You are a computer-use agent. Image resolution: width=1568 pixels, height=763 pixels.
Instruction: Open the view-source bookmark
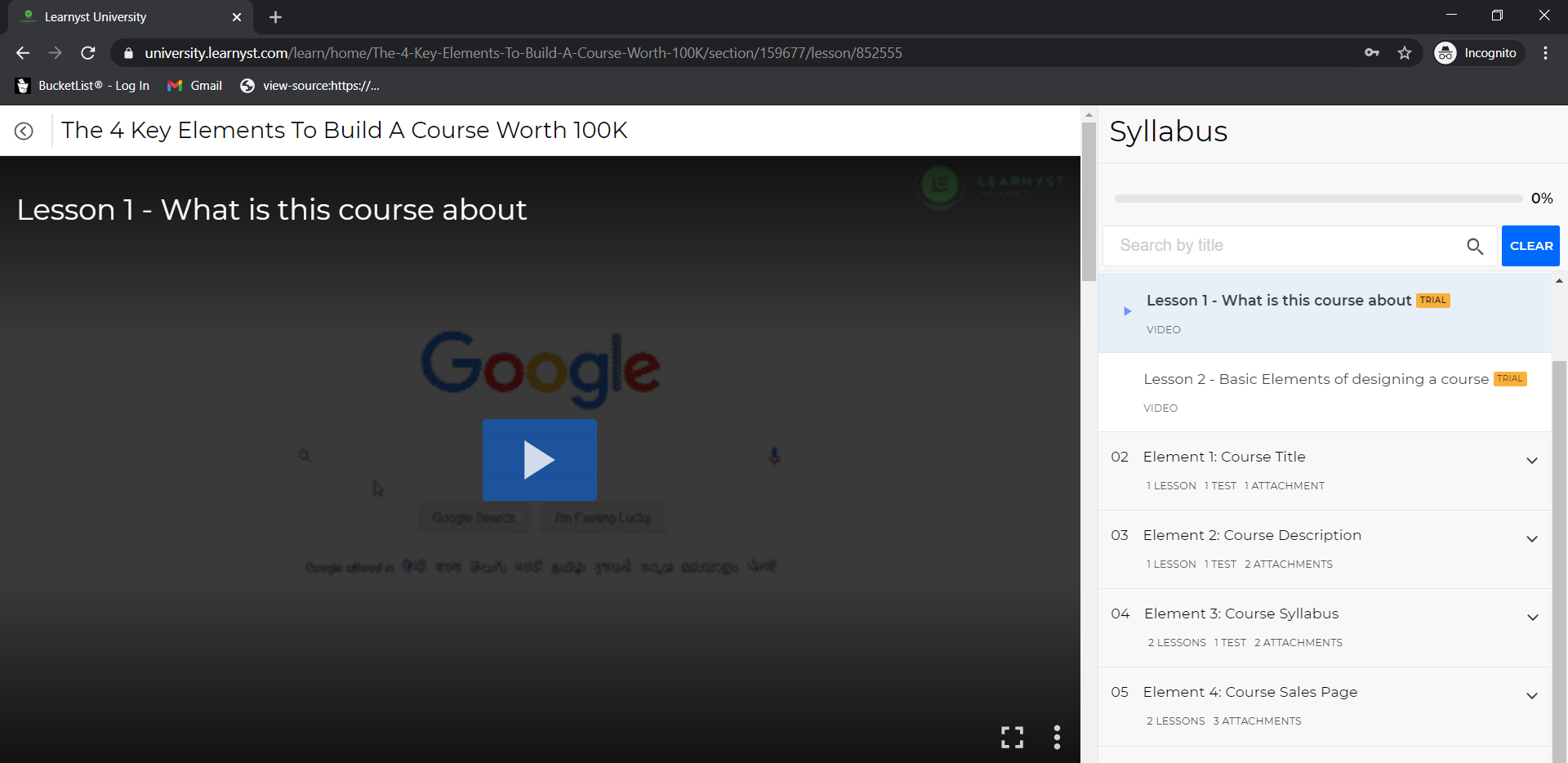[310, 86]
